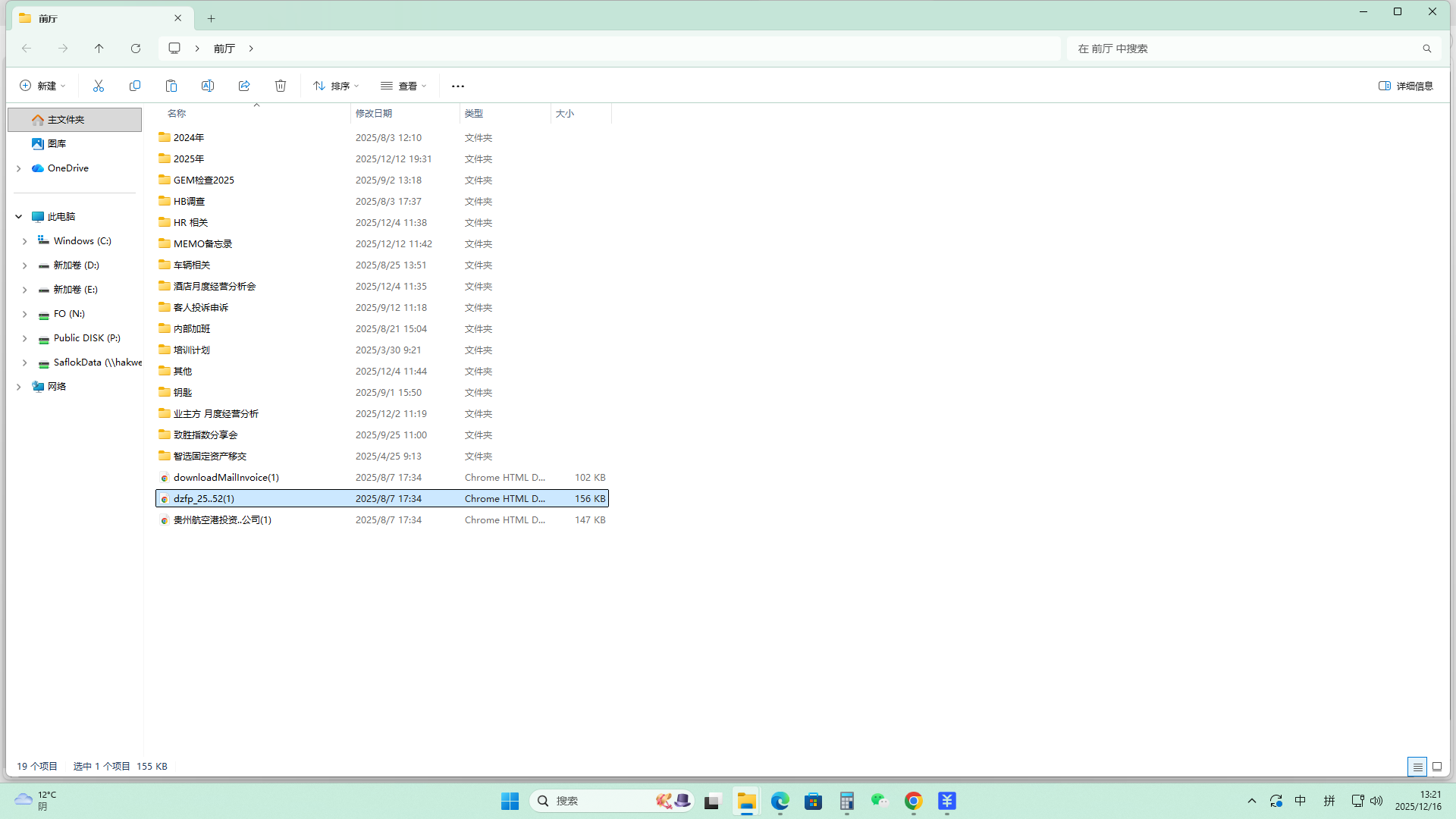Click the Cut scissors icon
The image size is (1456, 819).
[99, 86]
